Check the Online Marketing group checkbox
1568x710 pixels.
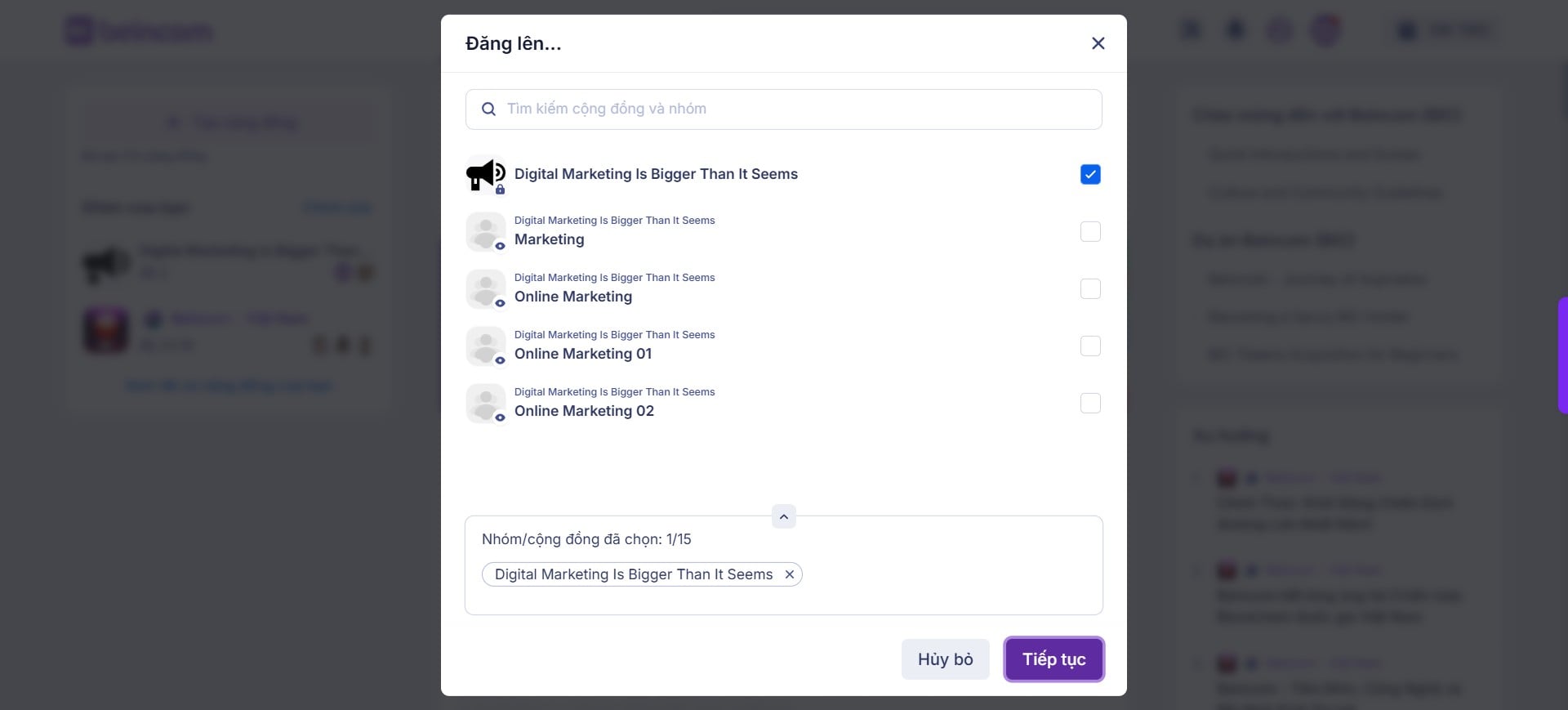click(x=1090, y=289)
